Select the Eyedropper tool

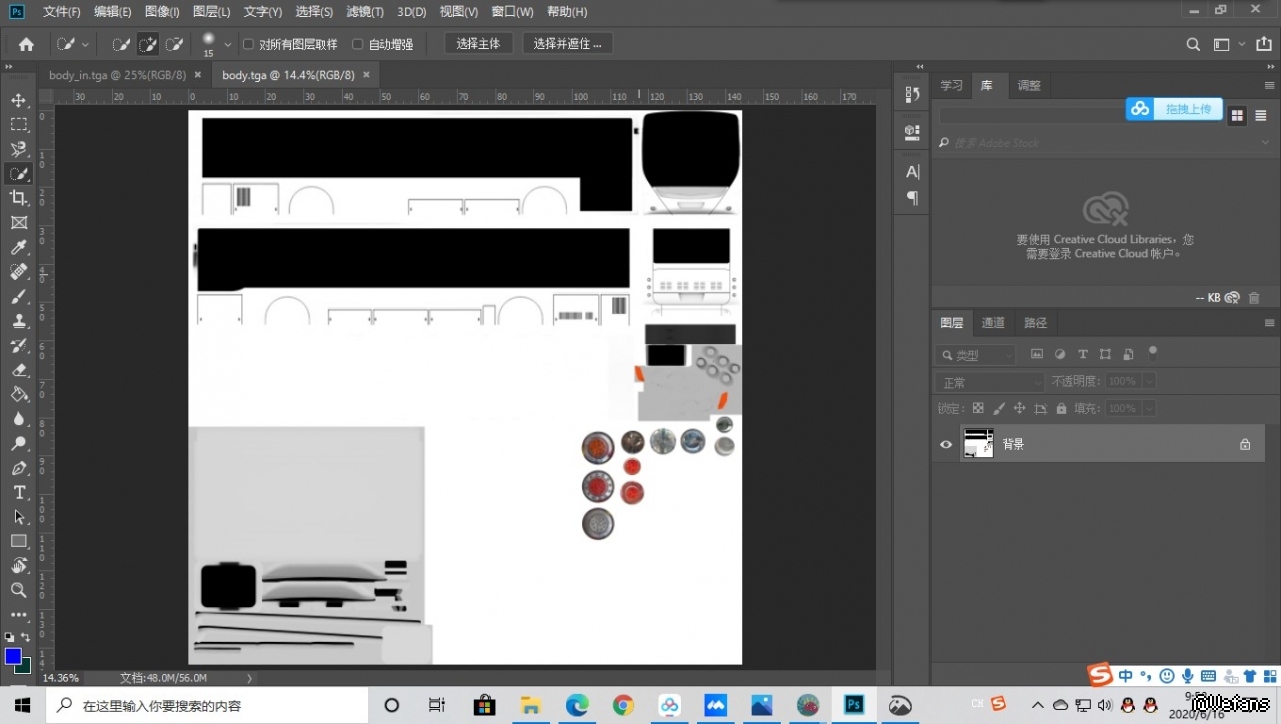point(19,247)
